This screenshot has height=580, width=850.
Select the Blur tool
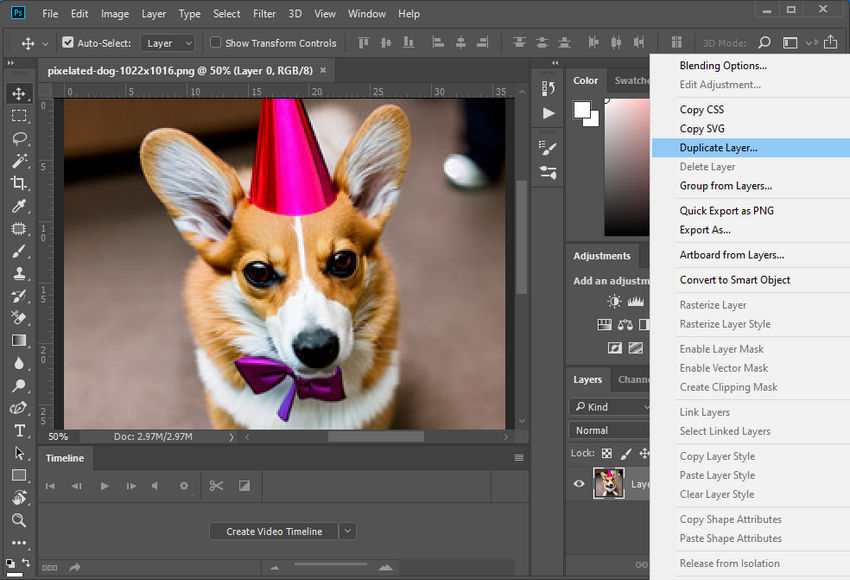(19, 363)
